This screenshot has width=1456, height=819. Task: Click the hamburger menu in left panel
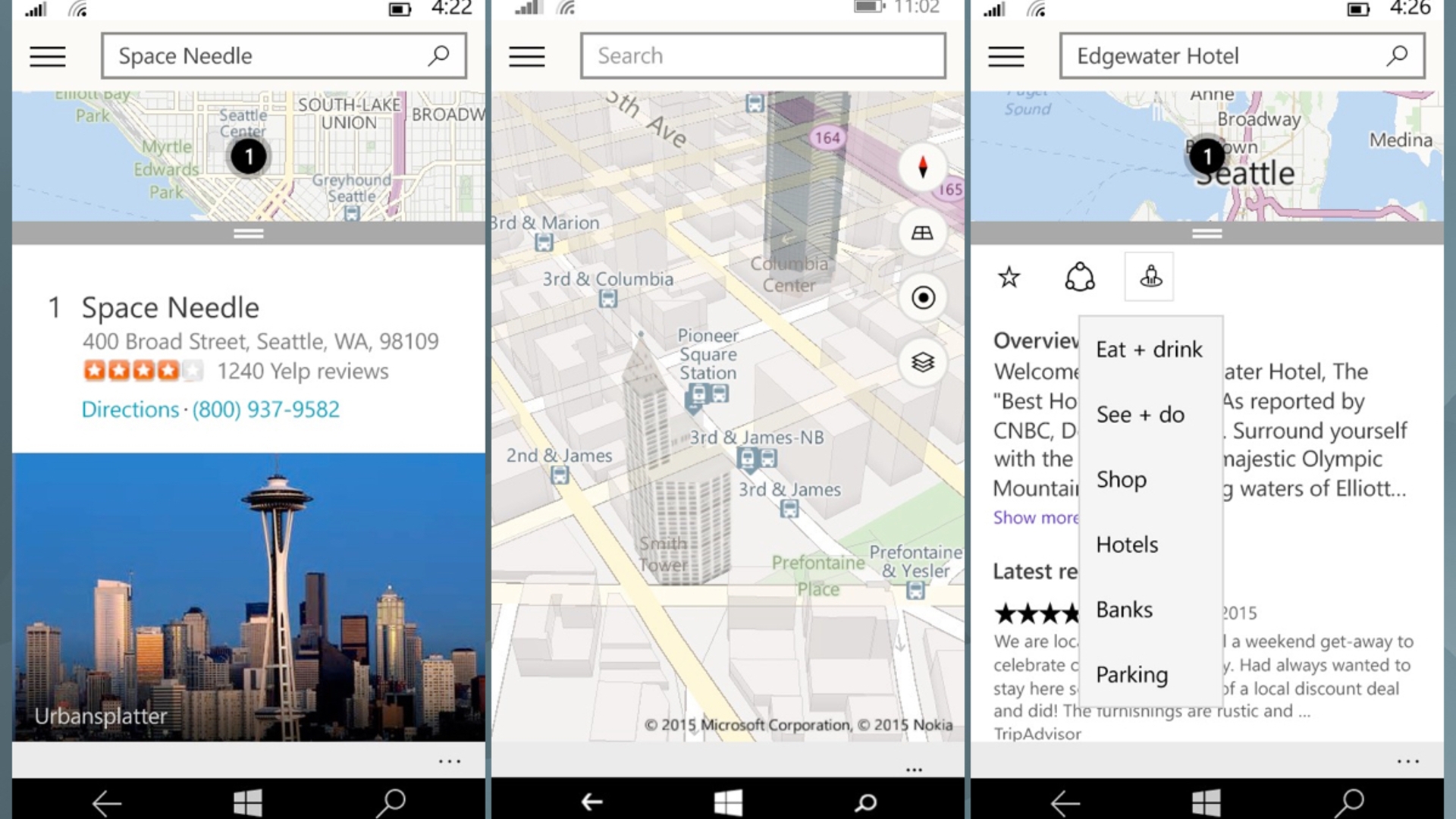48,56
